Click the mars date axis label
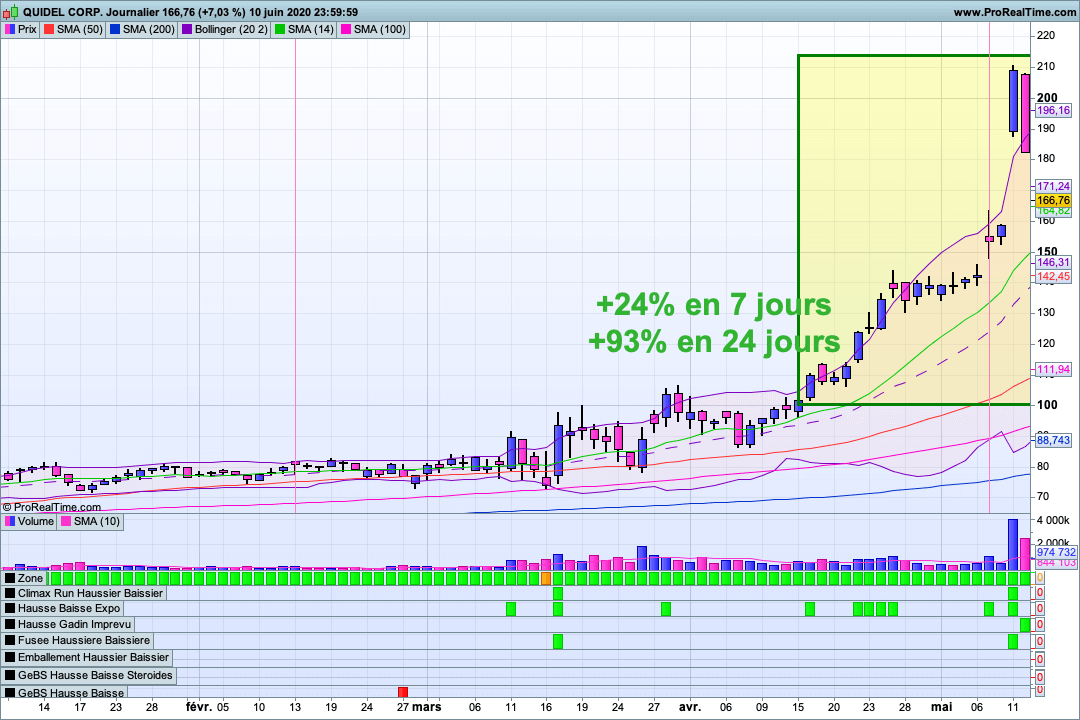This screenshot has width=1080, height=720. (x=426, y=707)
